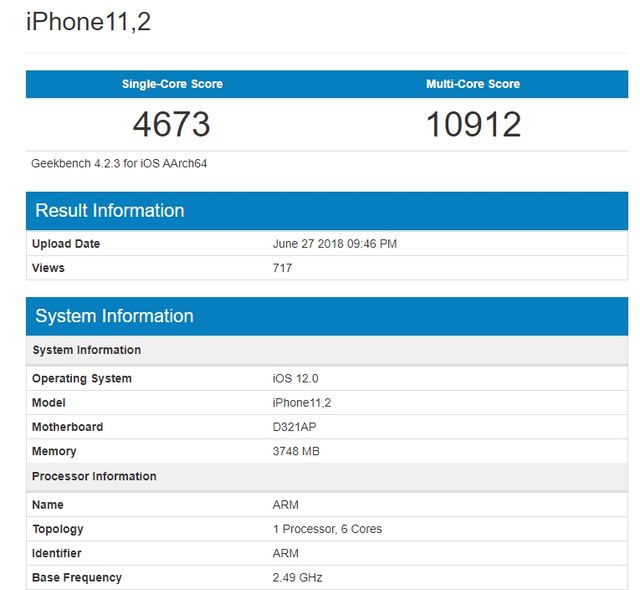This screenshot has height=590, width=640.
Task: Click the single-core score value 4673
Action: [x=171, y=124]
